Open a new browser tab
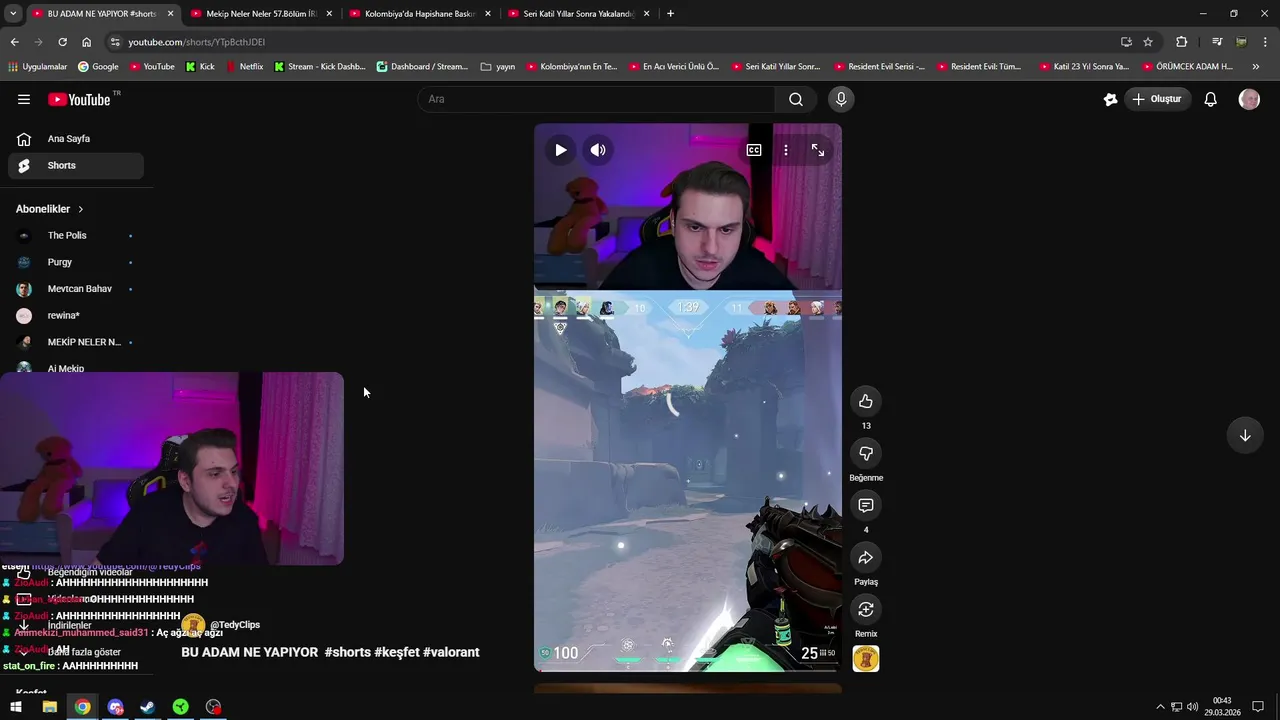The image size is (1280, 720). coord(670,14)
